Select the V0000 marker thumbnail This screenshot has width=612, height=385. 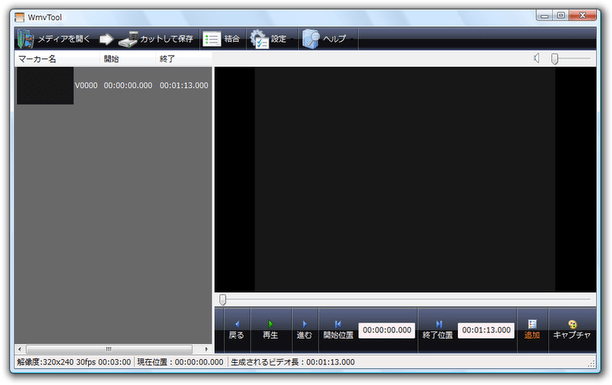[x=45, y=86]
